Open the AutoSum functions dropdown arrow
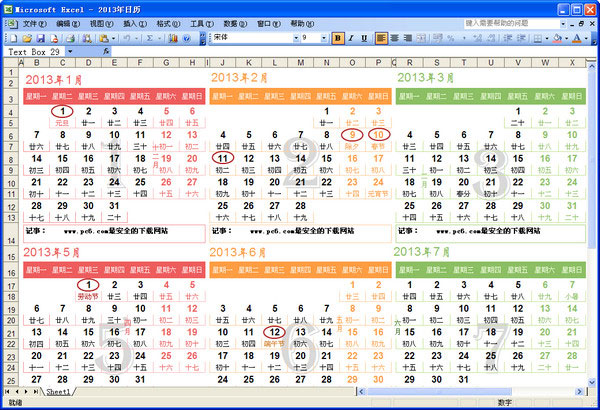The image size is (600, 410). [159, 38]
